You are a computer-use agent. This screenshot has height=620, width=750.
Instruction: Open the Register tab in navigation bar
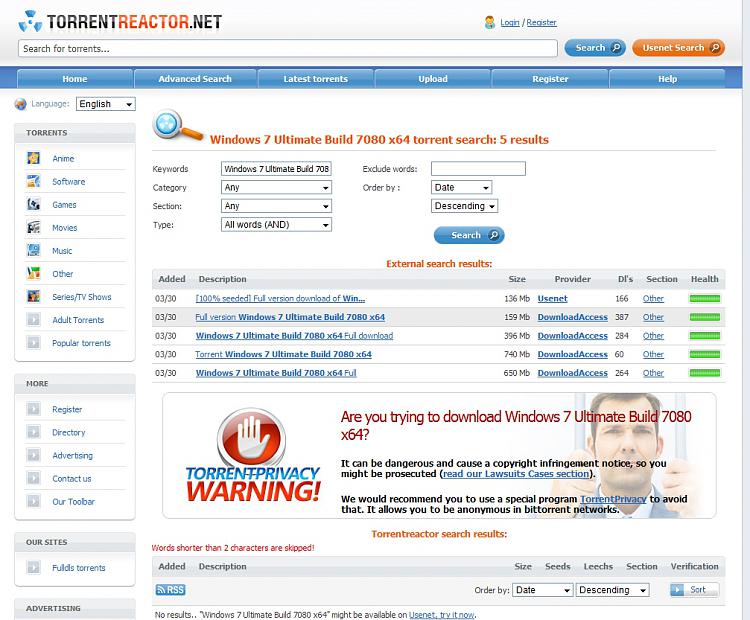tap(550, 79)
